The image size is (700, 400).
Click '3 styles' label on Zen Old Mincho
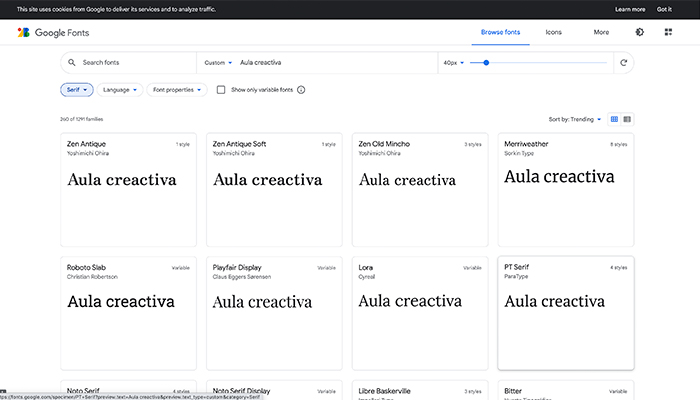click(473, 144)
